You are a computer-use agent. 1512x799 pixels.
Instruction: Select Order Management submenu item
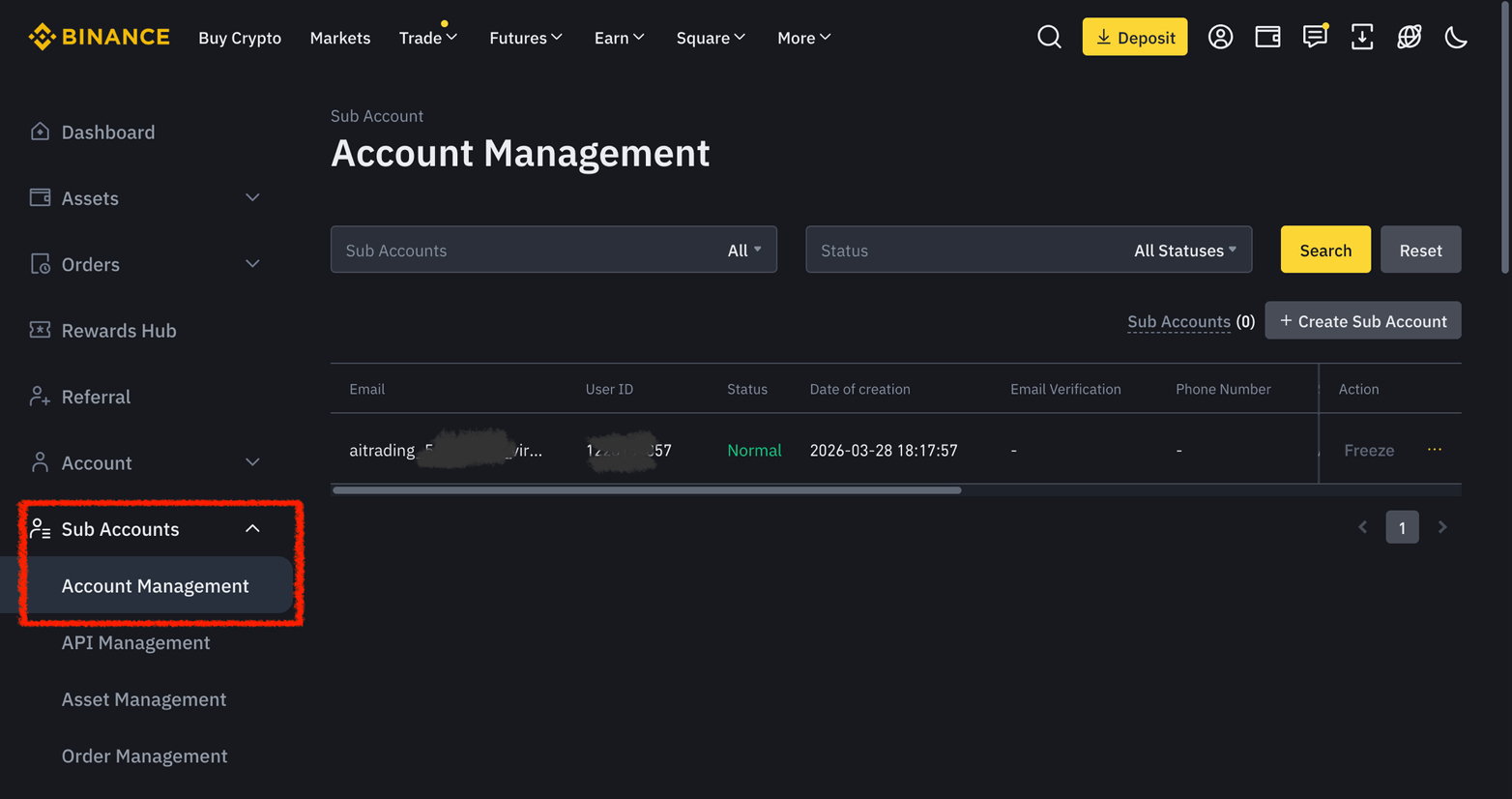(x=145, y=755)
